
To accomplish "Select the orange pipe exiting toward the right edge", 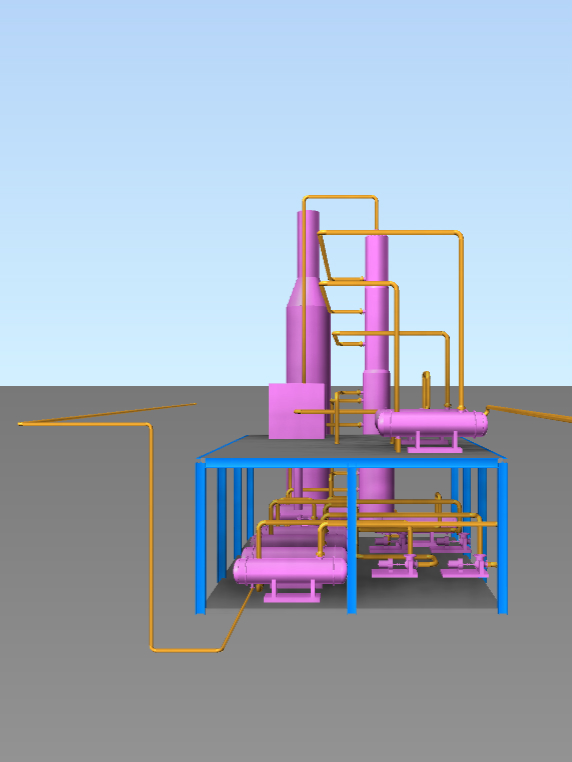I will (530, 414).
